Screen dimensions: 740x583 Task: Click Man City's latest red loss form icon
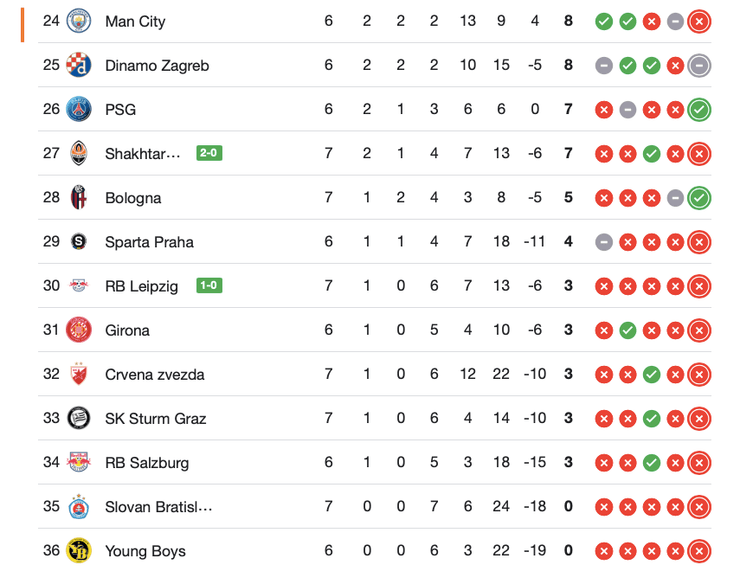[699, 21]
